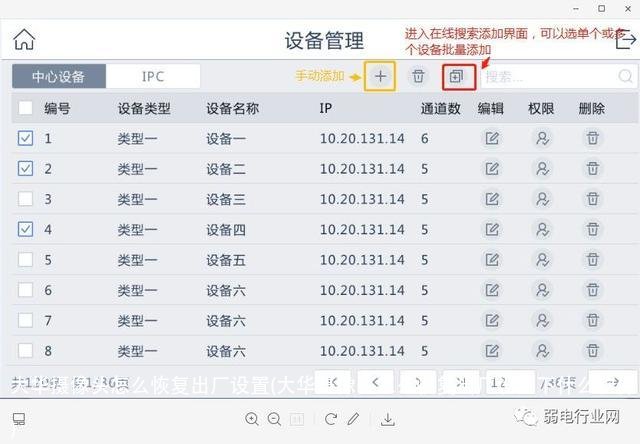Screen dimensions: 640x444
Task: Add a device manually with plus button
Action: [380, 76]
